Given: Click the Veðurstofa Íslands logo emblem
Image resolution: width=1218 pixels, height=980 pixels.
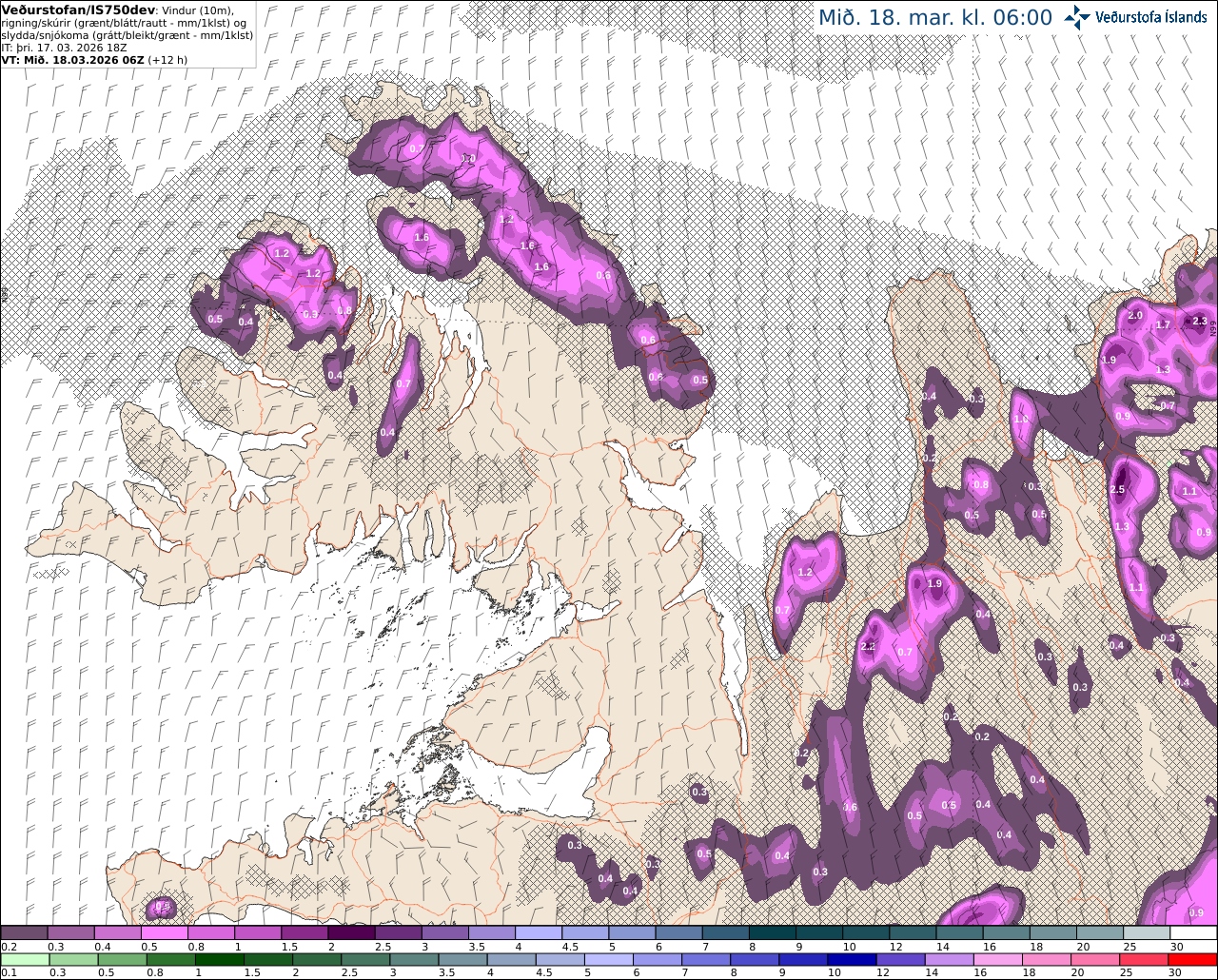Looking at the screenshot, I should 1078,17.
